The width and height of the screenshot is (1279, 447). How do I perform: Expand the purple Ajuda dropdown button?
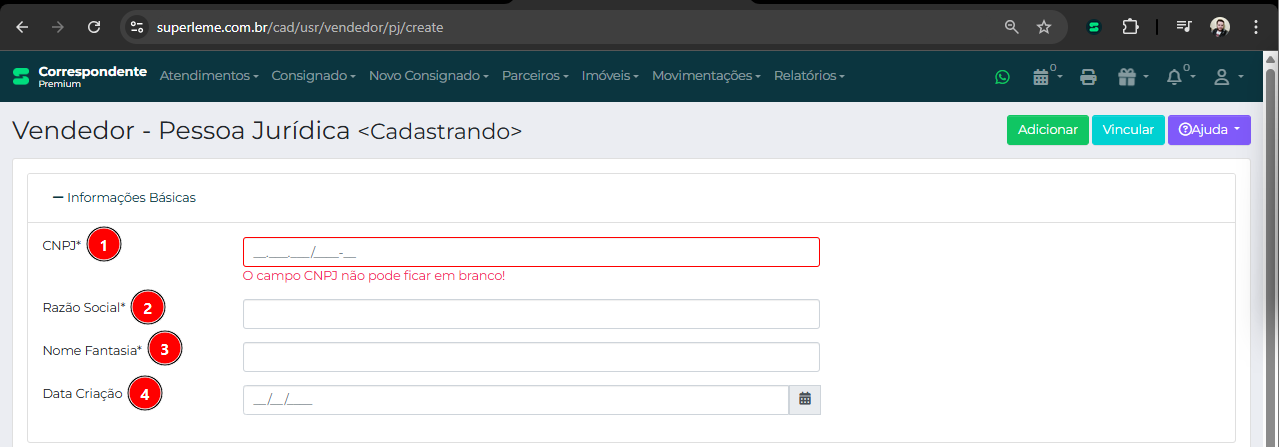pyautogui.click(x=1209, y=130)
